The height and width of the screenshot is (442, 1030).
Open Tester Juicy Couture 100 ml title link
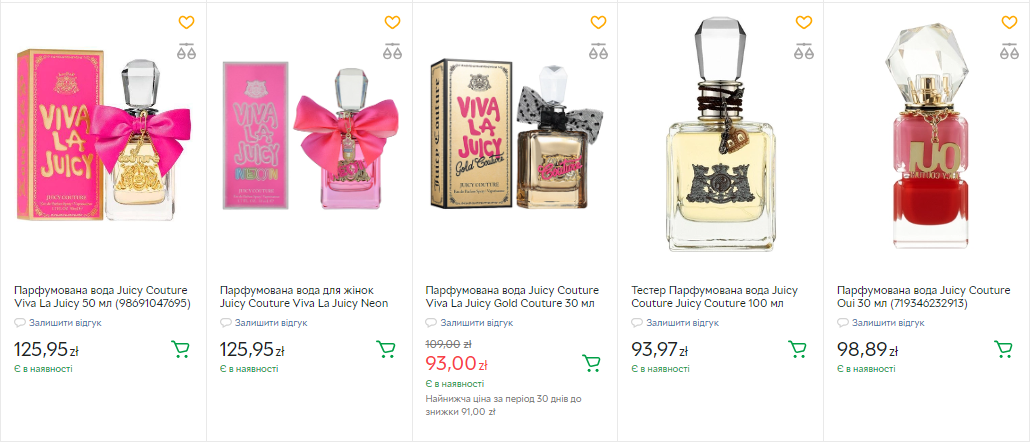point(714,296)
